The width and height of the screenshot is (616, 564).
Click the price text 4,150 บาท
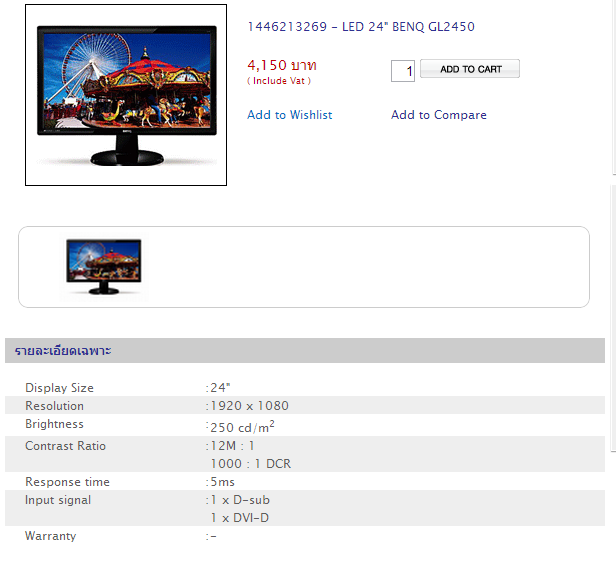[282, 65]
